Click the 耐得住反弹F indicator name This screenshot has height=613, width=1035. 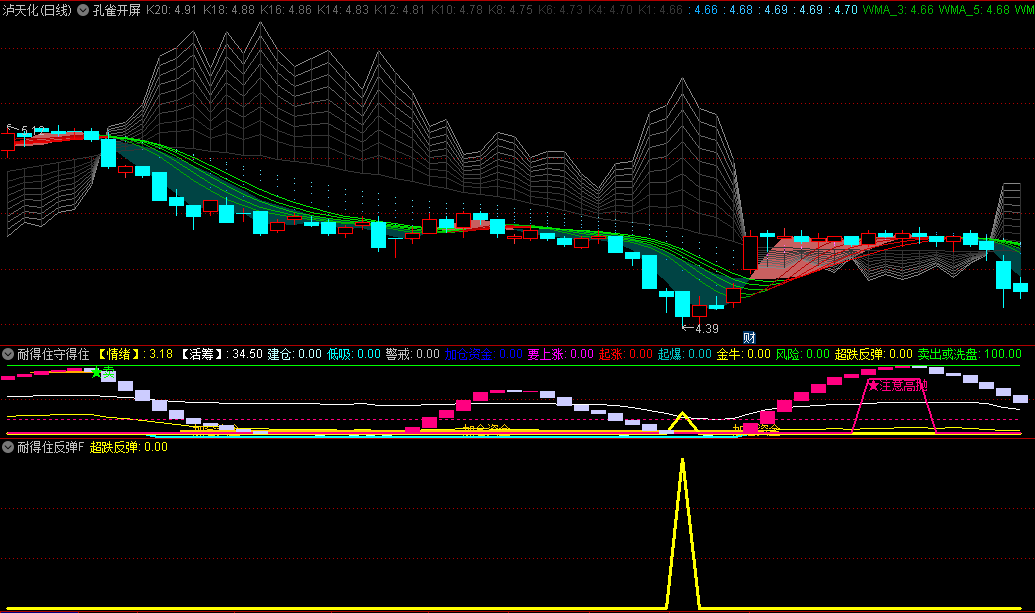tap(50, 447)
